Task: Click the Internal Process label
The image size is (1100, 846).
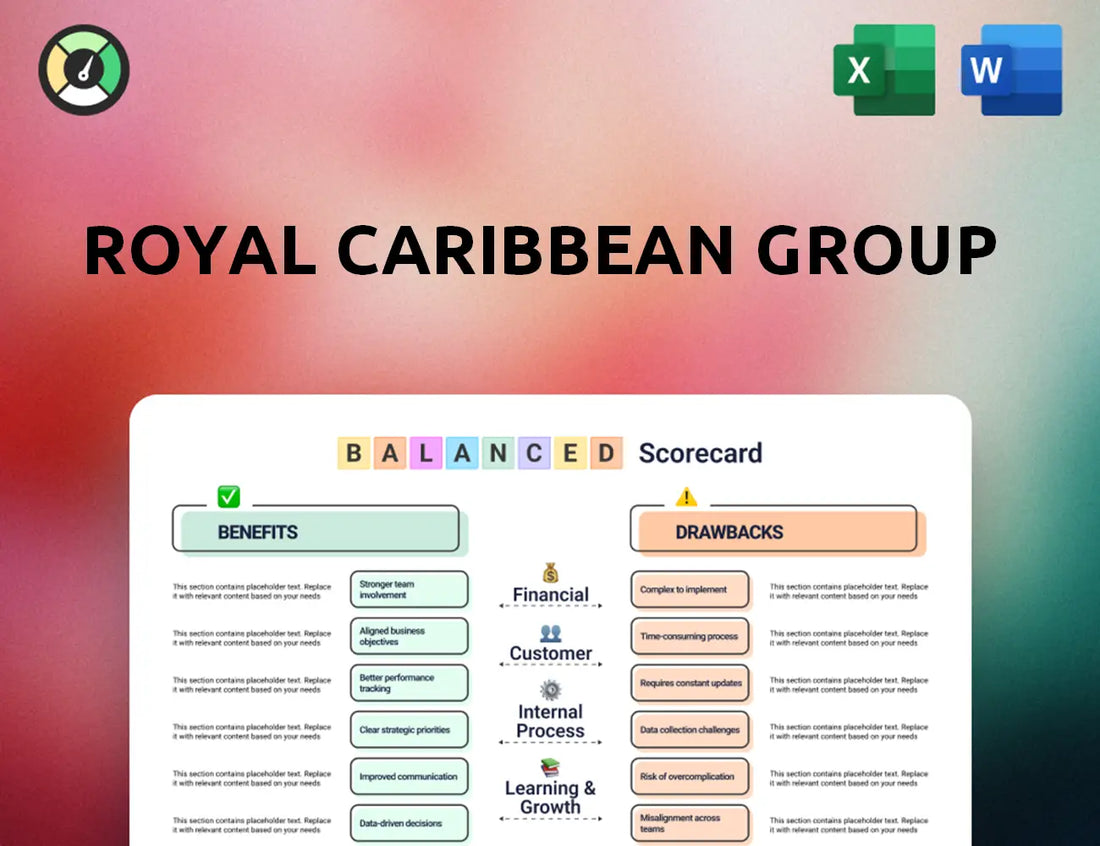Action: click(x=551, y=721)
